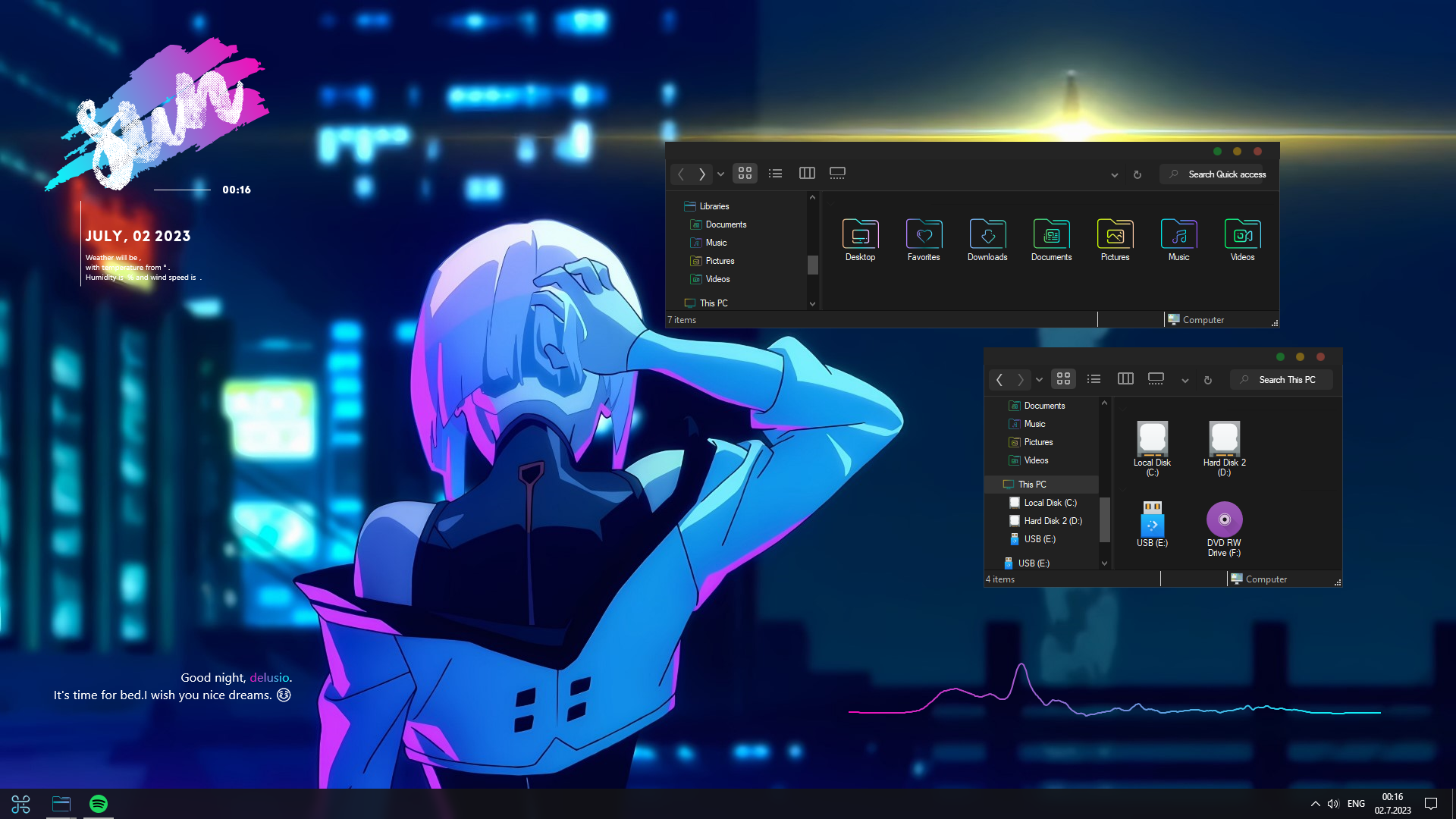Select the Videos library in the sidebar
The image size is (1456, 819).
[717, 279]
